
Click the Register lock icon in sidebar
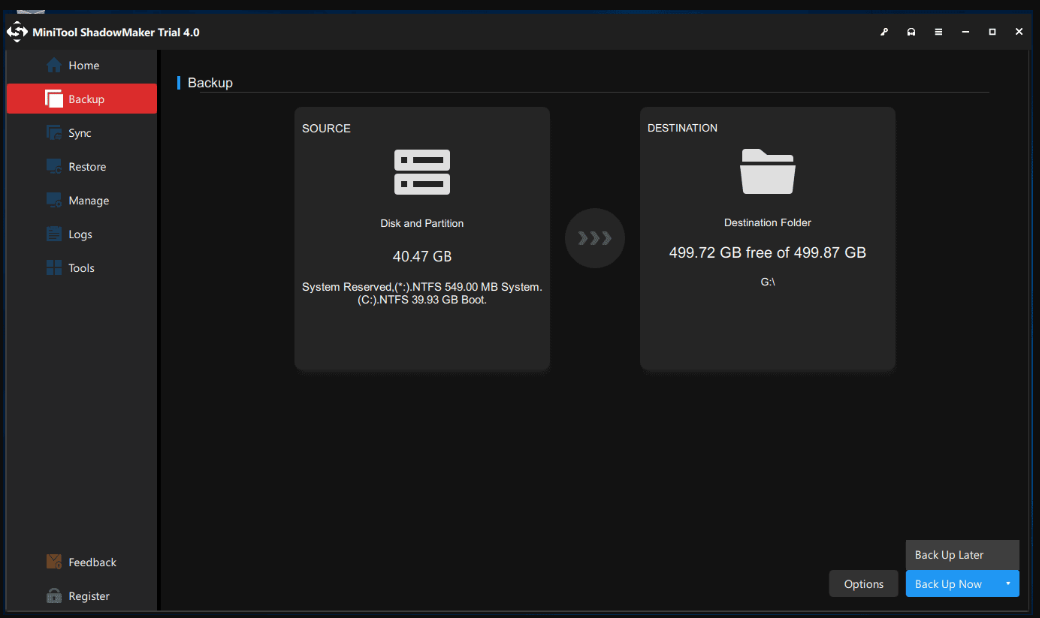point(54,596)
